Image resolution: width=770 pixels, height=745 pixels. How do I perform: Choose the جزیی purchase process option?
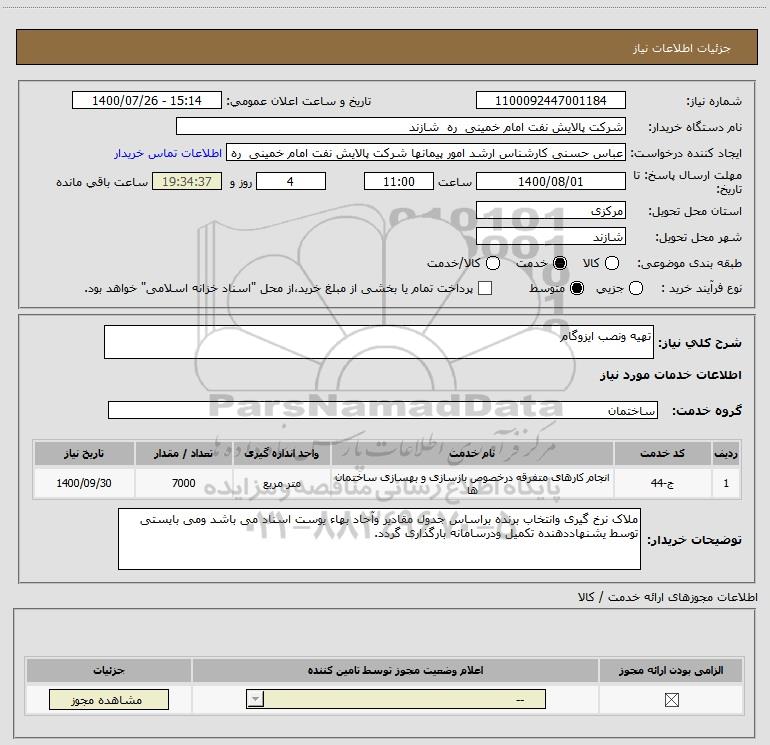635,288
